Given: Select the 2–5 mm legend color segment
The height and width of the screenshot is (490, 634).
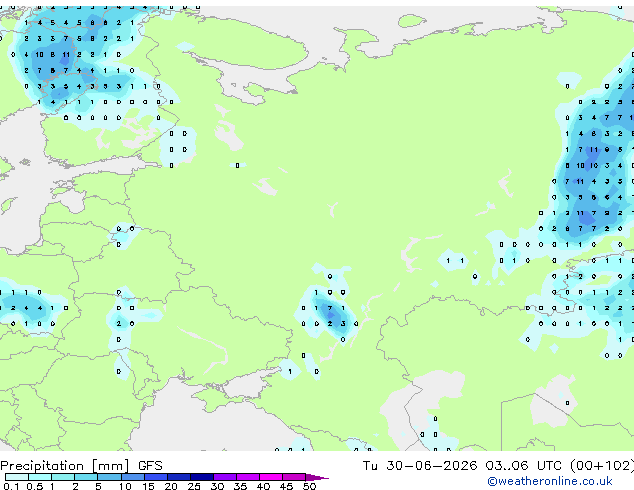Looking at the screenshot, I should (86, 477).
